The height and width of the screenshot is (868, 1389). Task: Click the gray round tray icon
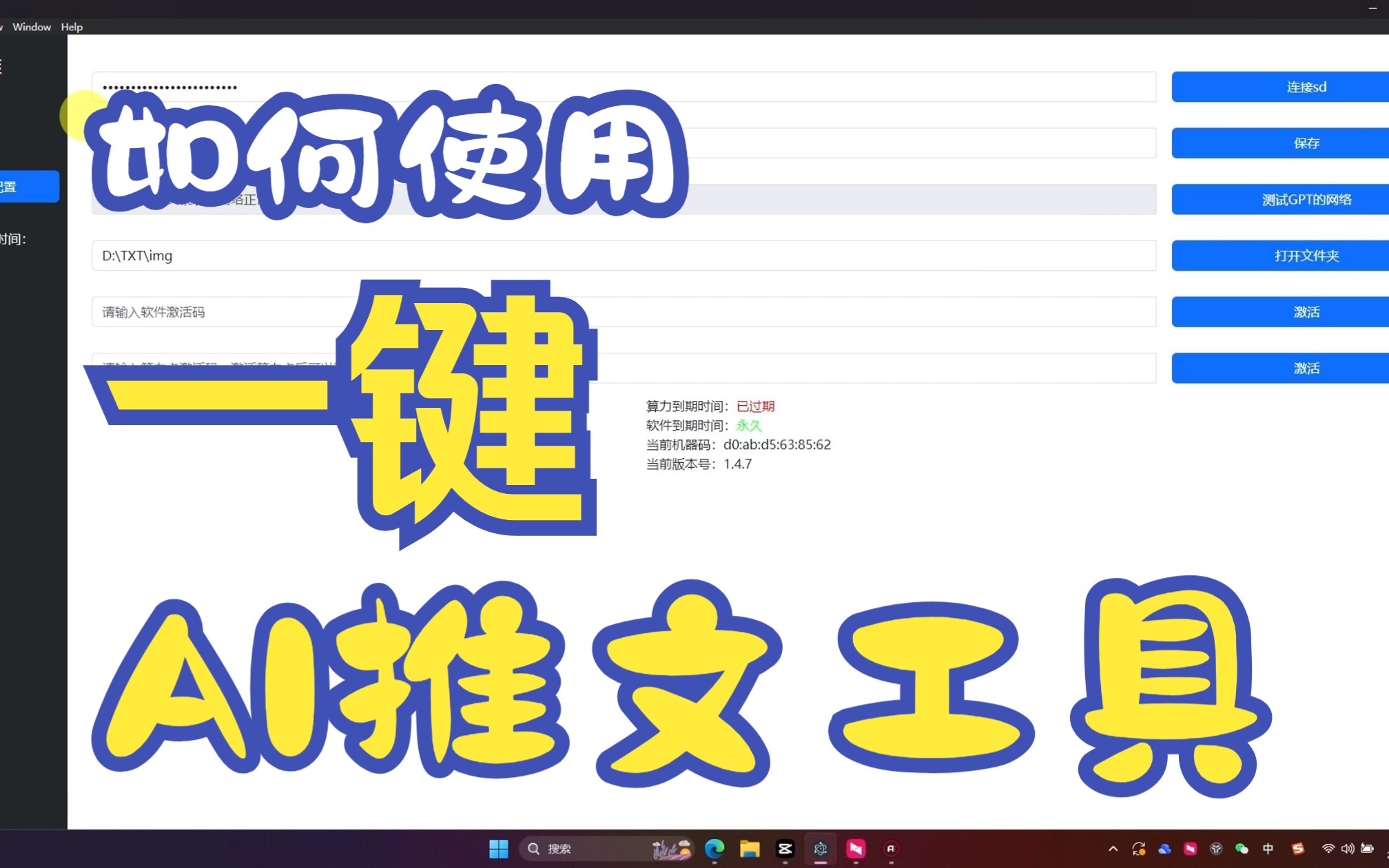1216,849
